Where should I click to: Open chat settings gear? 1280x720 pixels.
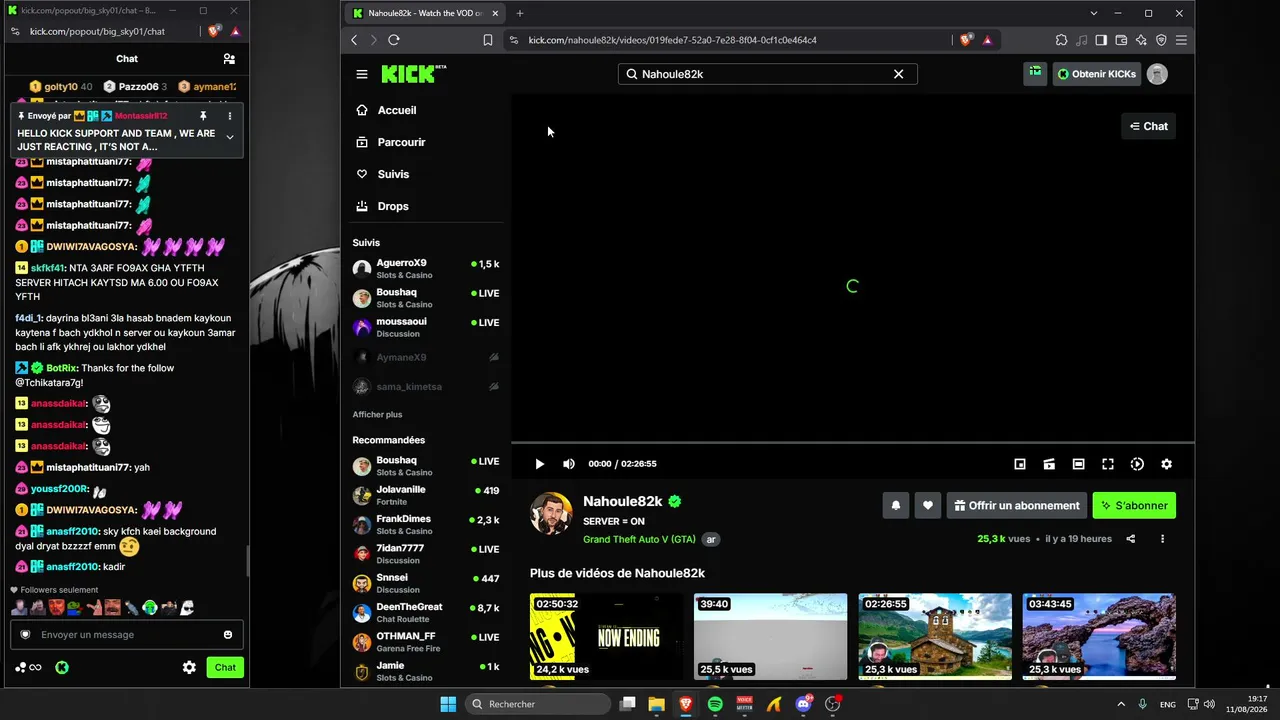pyautogui.click(x=189, y=668)
